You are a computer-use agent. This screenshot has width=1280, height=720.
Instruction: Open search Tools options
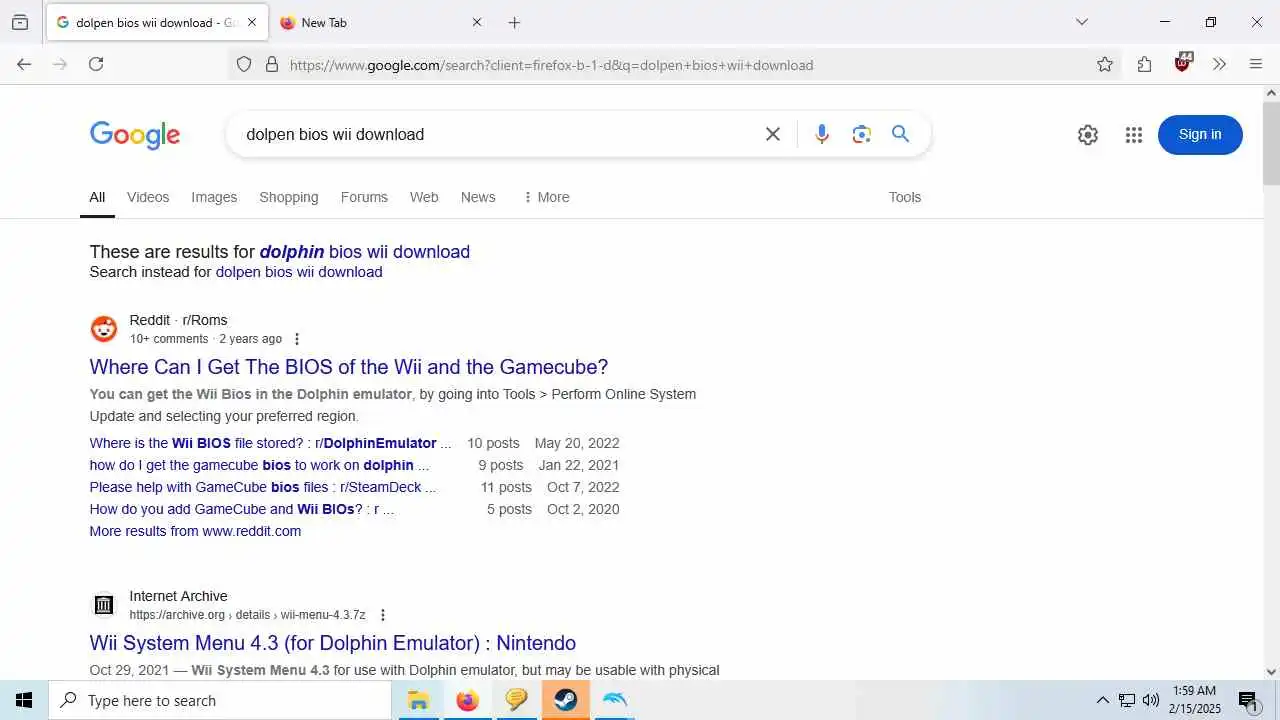click(905, 197)
